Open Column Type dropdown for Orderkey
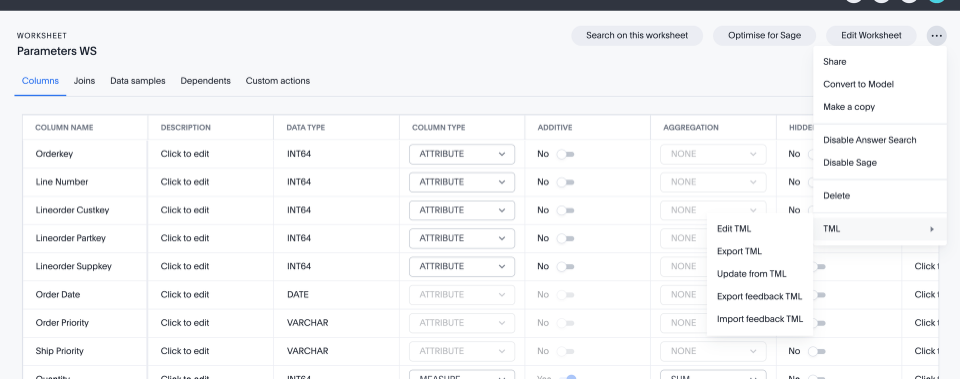 (x=462, y=154)
